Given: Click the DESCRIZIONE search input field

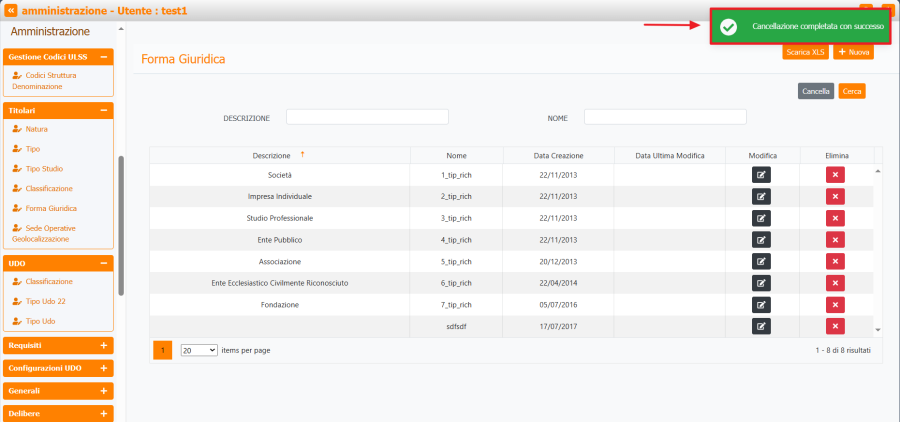Looking at the screenshot, I should pos(367,117).
